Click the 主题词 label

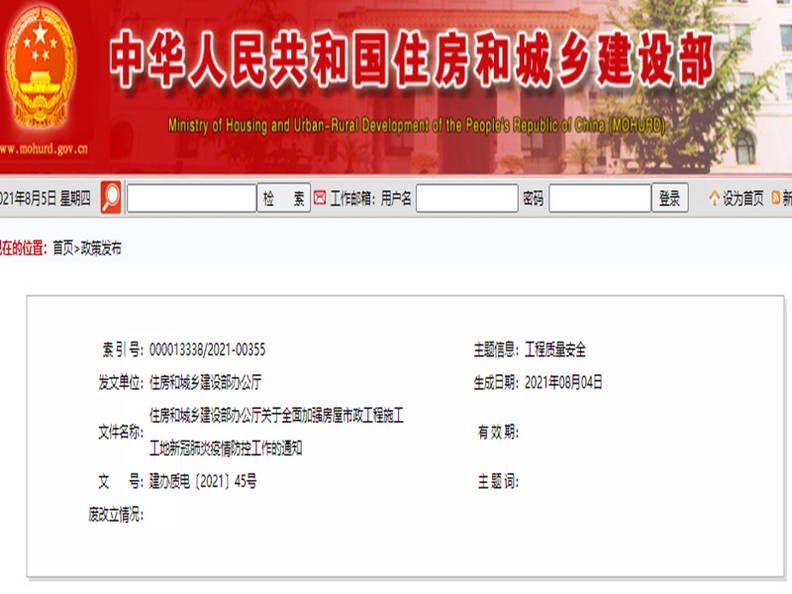coord(498,481)
